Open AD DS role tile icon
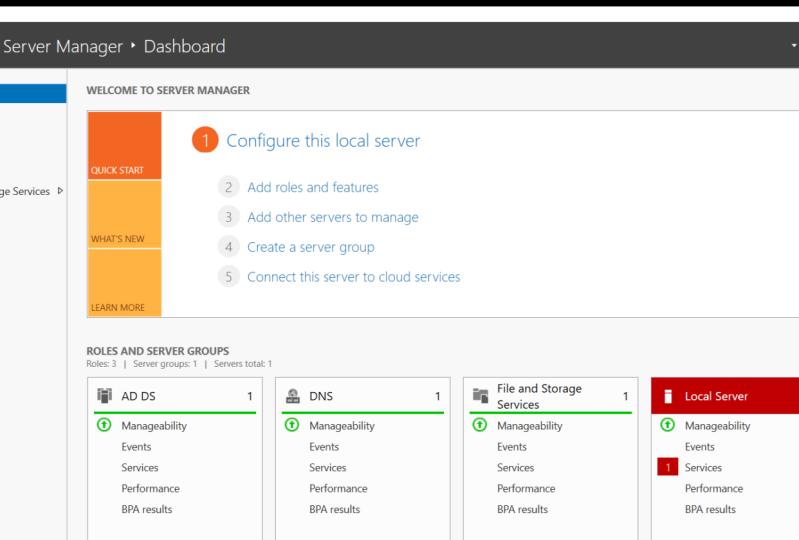799x540 pixels. point(104,396)
